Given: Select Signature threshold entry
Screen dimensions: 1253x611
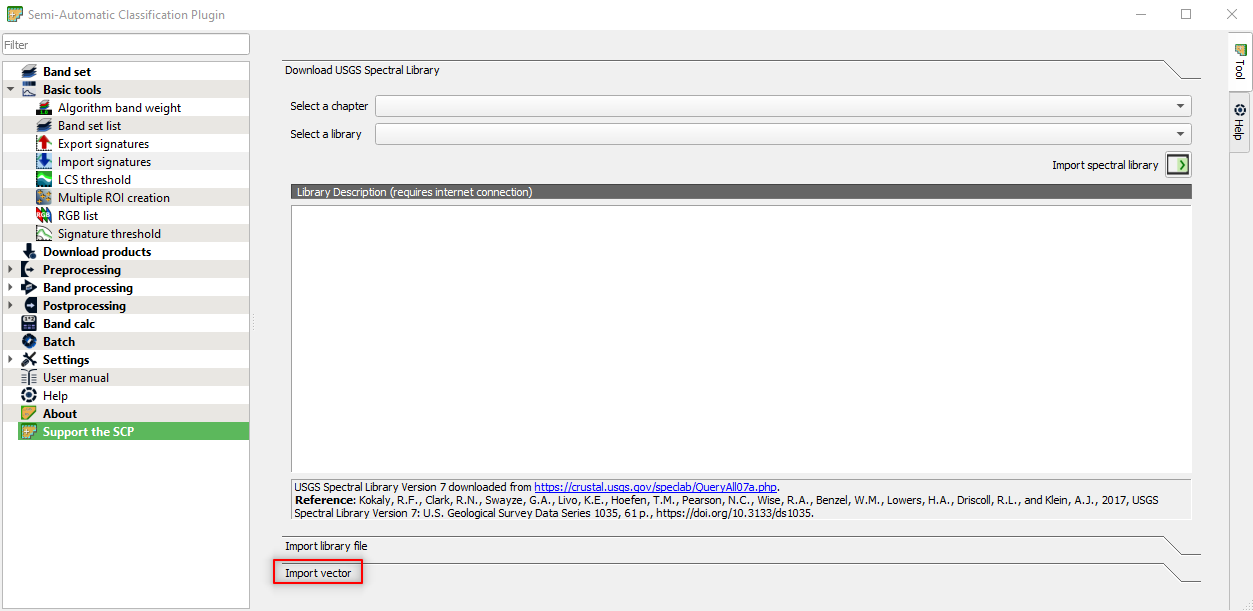Looking at the screenshot, I should (109, 234).
